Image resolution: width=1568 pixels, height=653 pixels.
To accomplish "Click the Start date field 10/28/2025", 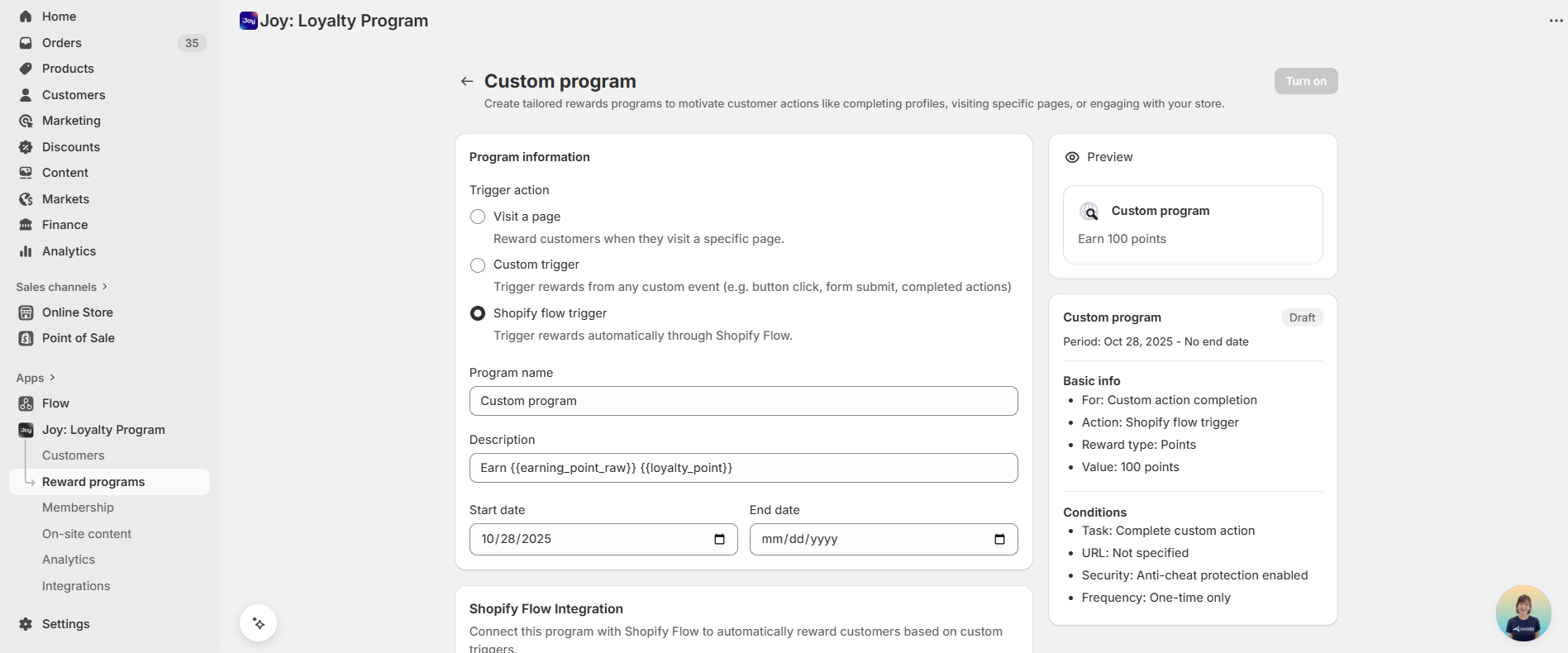I will (x=603, y=539).
